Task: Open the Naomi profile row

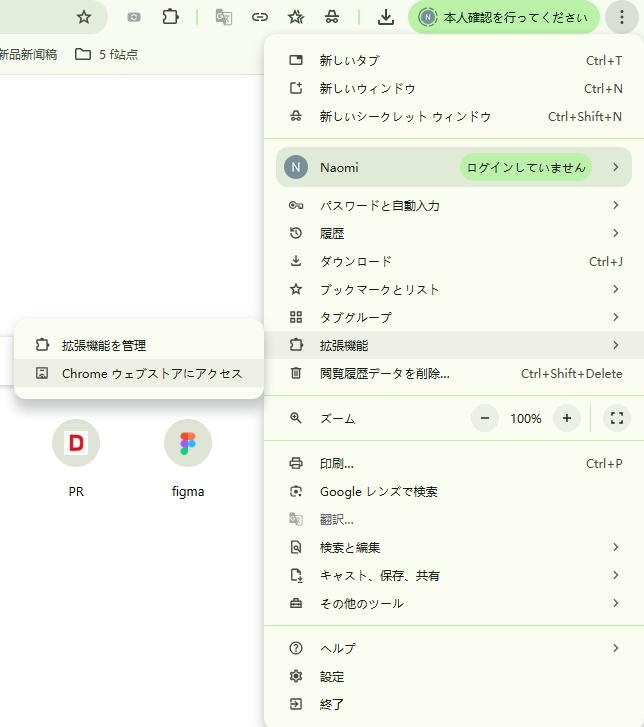Action: (x=453, y=167)
